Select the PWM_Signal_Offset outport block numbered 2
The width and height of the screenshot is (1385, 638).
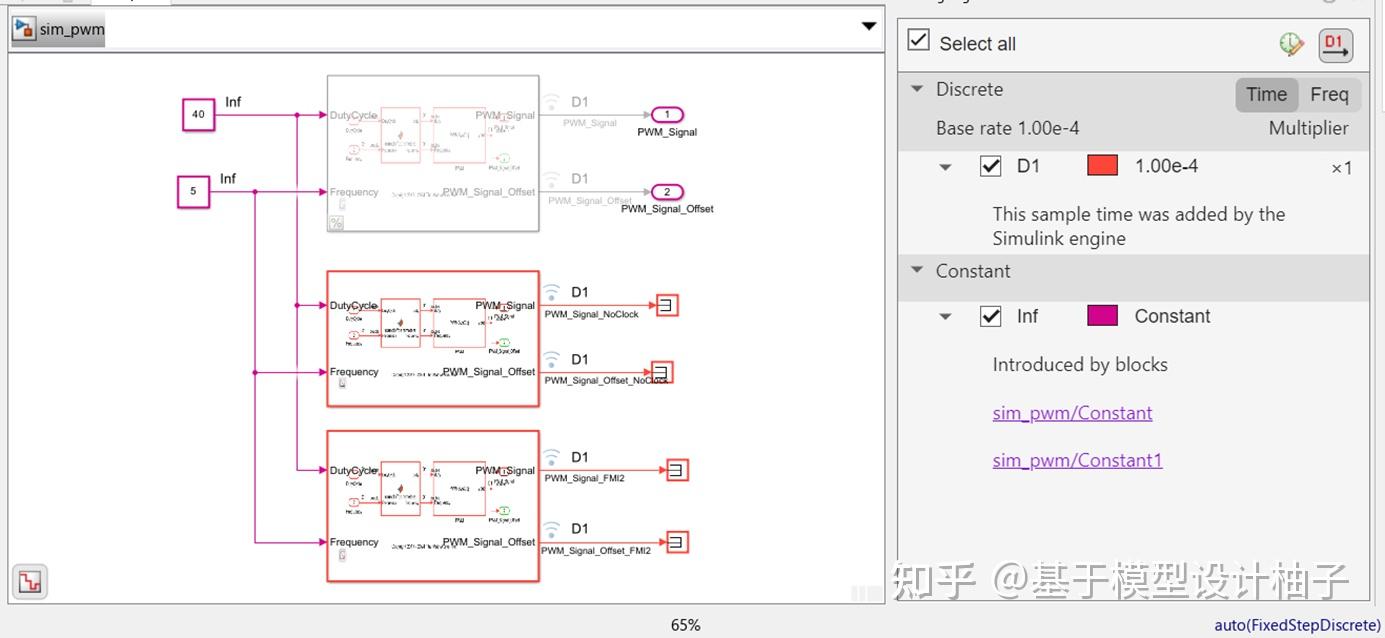[x=666, y=191]
